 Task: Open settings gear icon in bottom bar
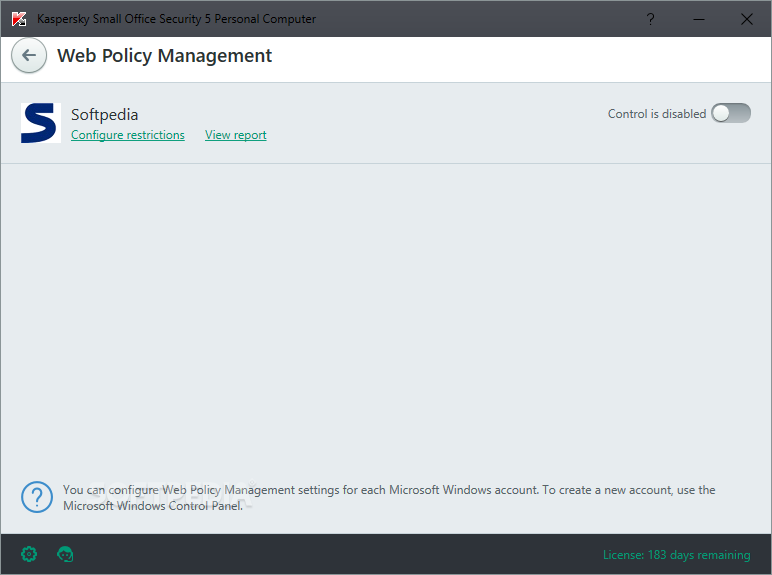pos(29,554)
